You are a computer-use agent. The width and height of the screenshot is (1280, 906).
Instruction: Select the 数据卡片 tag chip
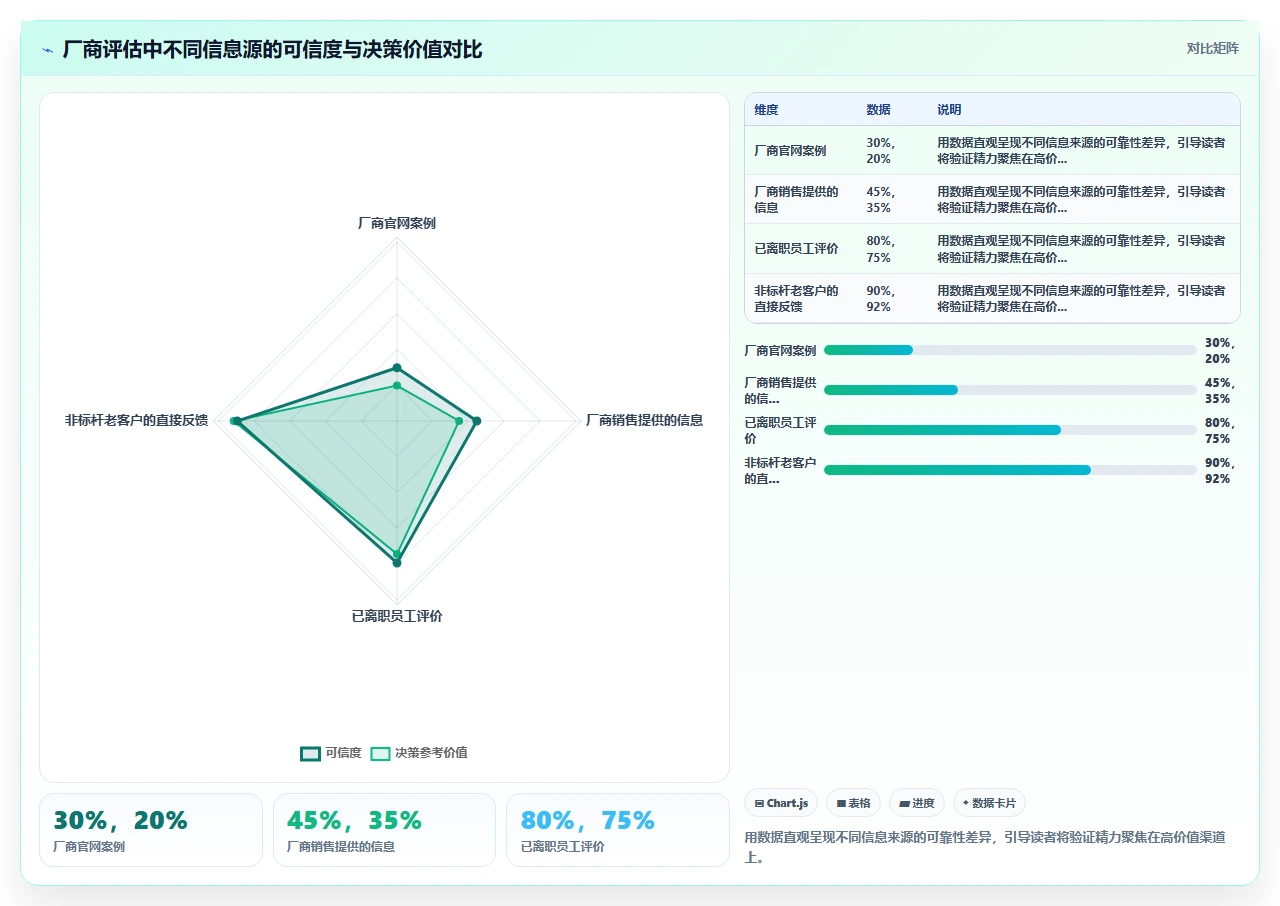tap(989, 803)
